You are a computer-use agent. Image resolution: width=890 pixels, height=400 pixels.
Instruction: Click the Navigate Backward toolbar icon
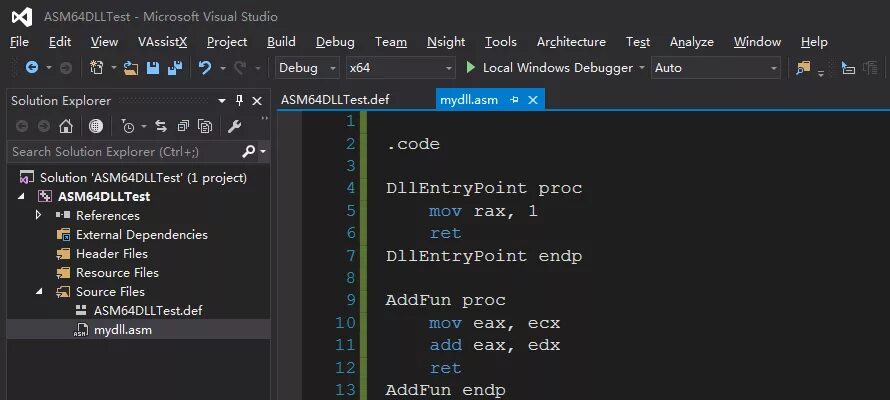(32, 68)
